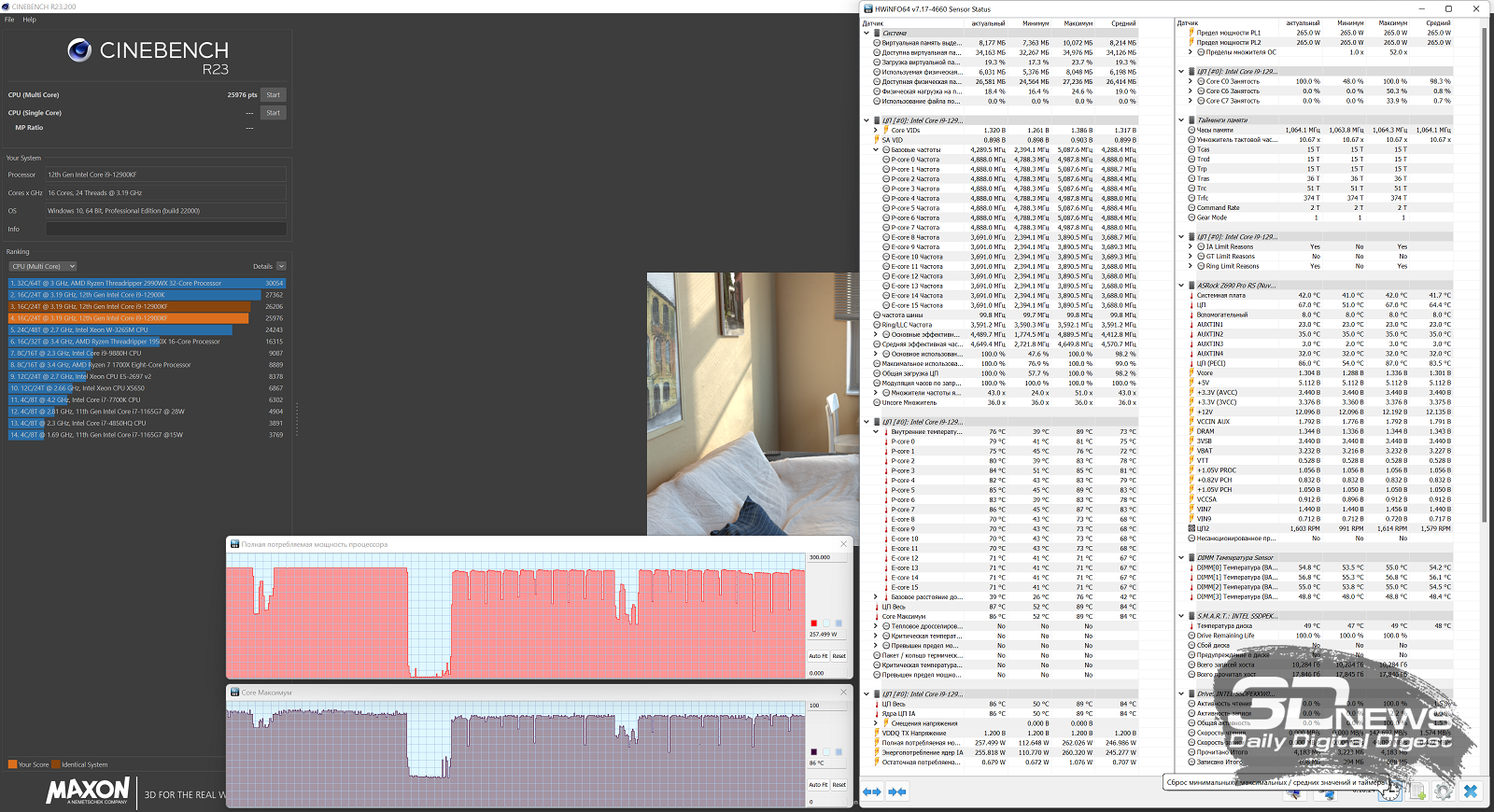
Task: Open HWiNFO sensor settings gear icon
Action: coord(1443,791)
